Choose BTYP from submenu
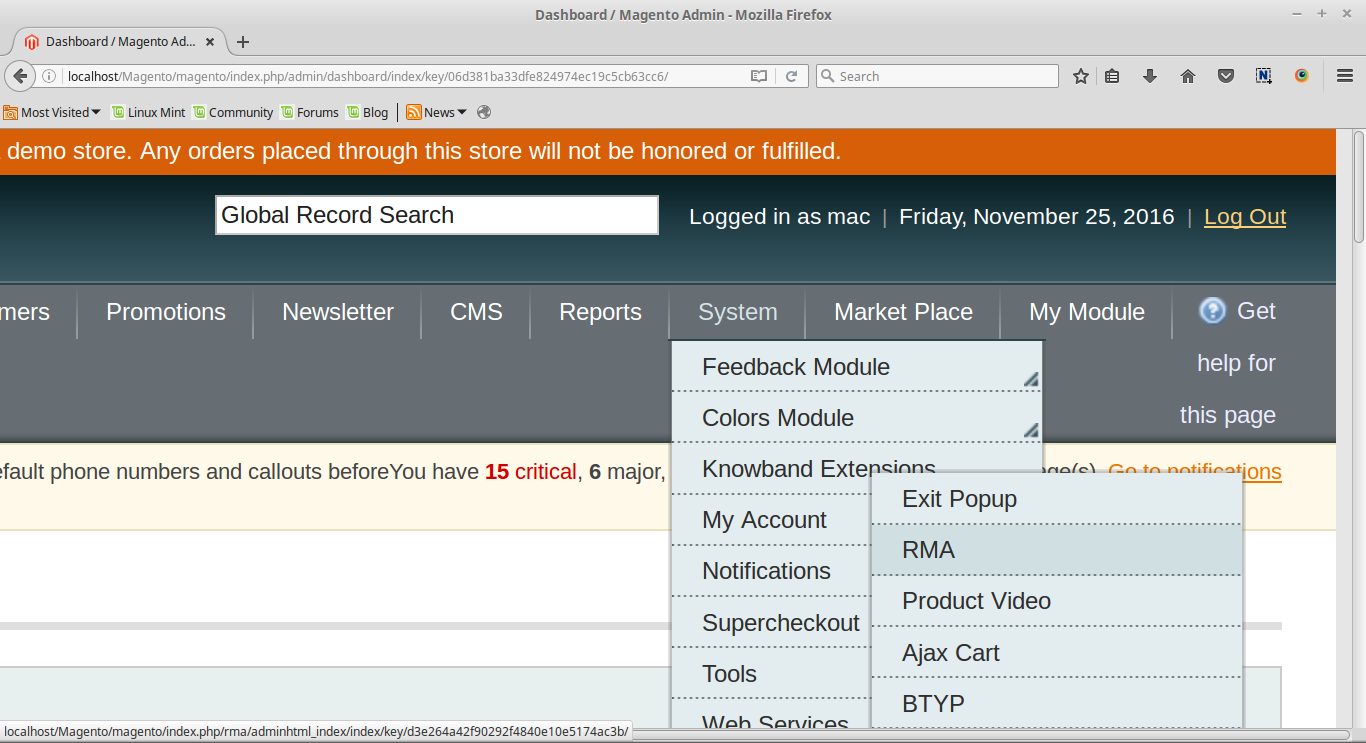 tap(1057, 704)
